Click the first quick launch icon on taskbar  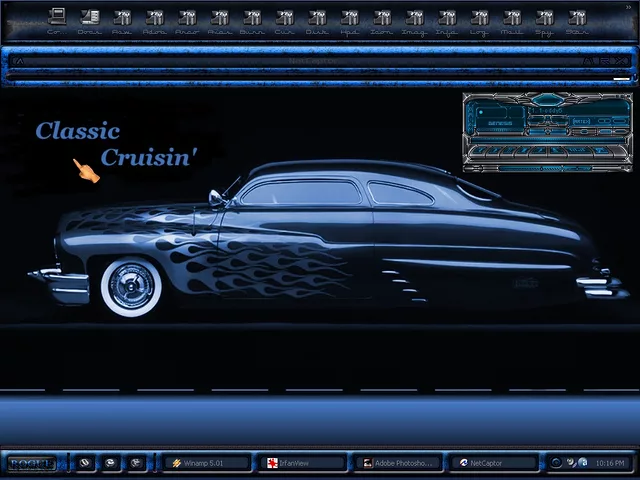tap(86, 463)
